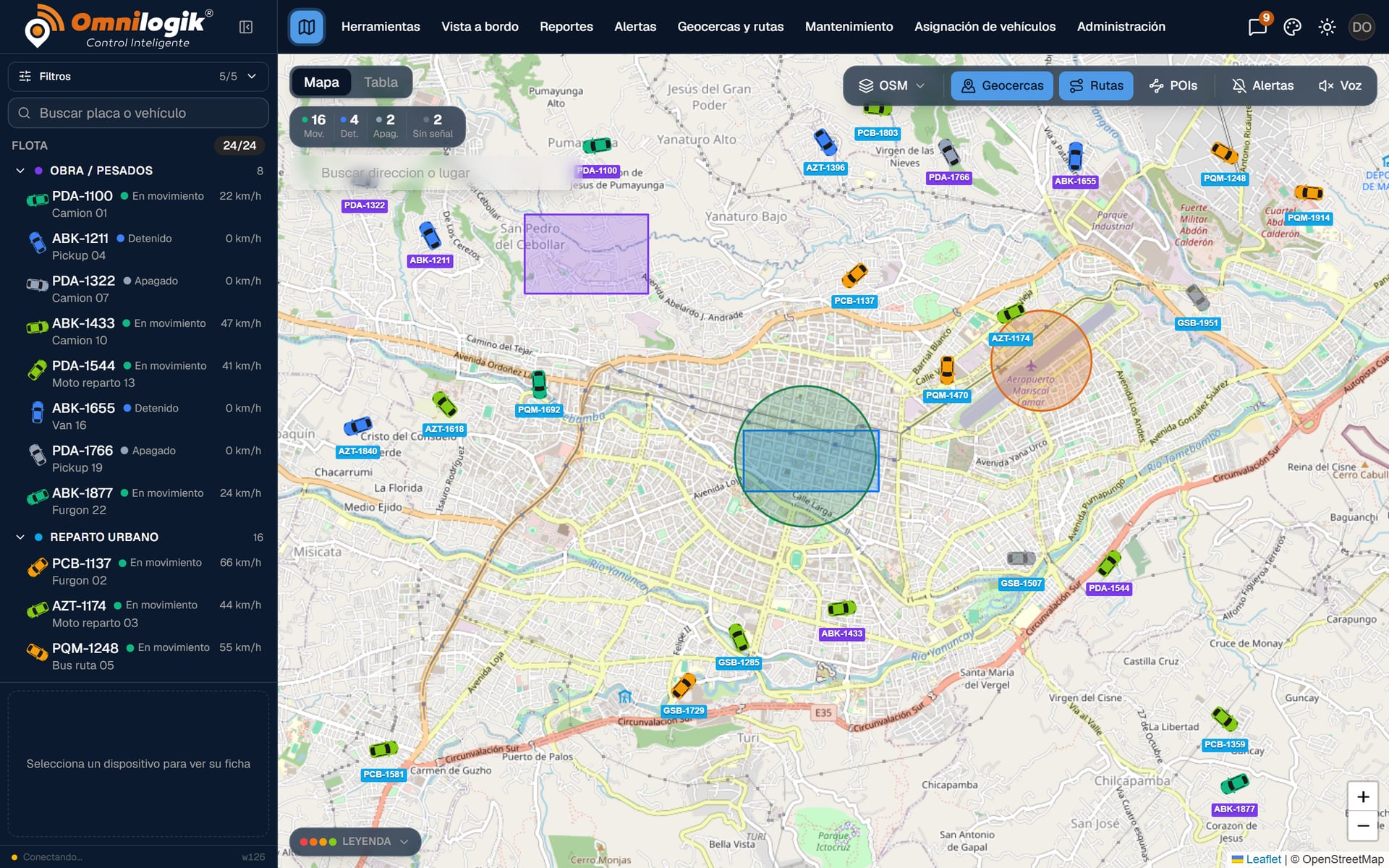Open the DO user avatar
The width and height of the screenshot is (1389, 868).
[1362, 27]
